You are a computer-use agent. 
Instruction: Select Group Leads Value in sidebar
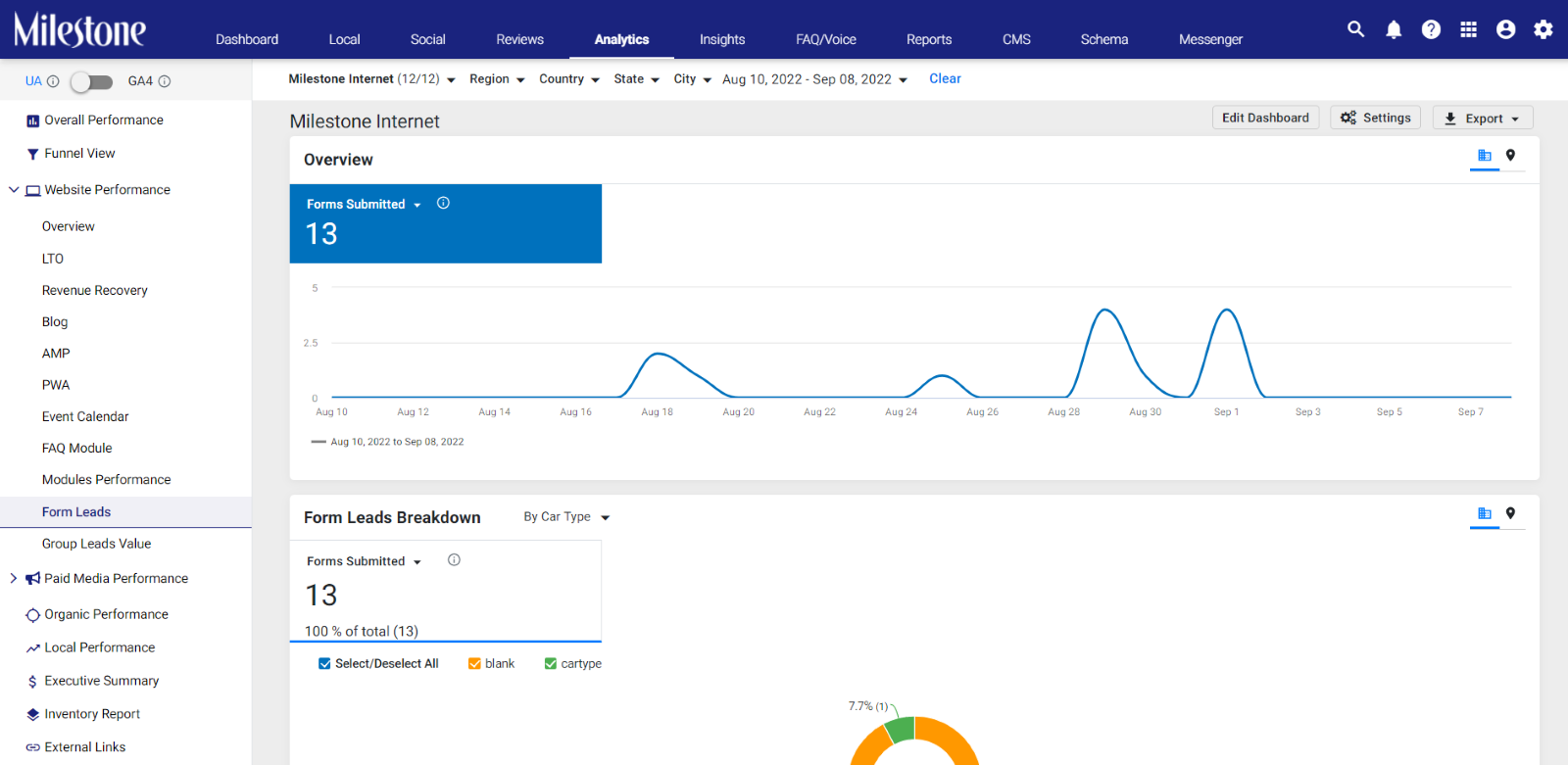96,544
